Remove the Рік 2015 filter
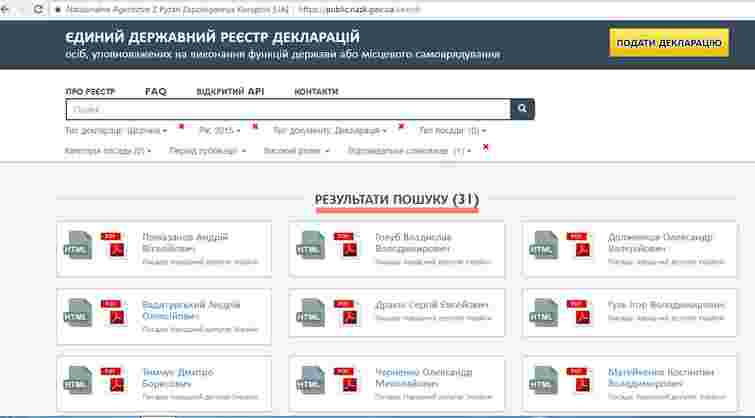This screenshot has height=418, width=755. (256, 127)
